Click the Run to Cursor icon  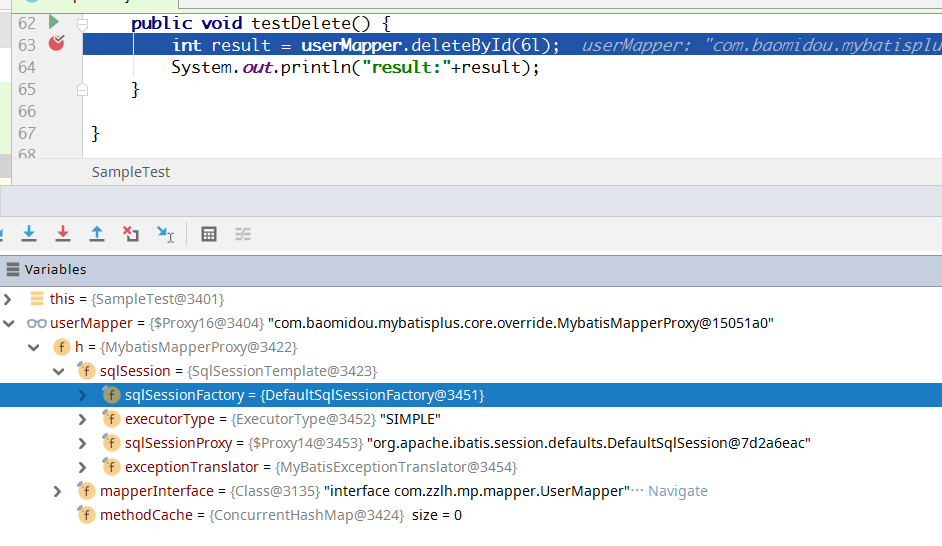pos(165,234)
